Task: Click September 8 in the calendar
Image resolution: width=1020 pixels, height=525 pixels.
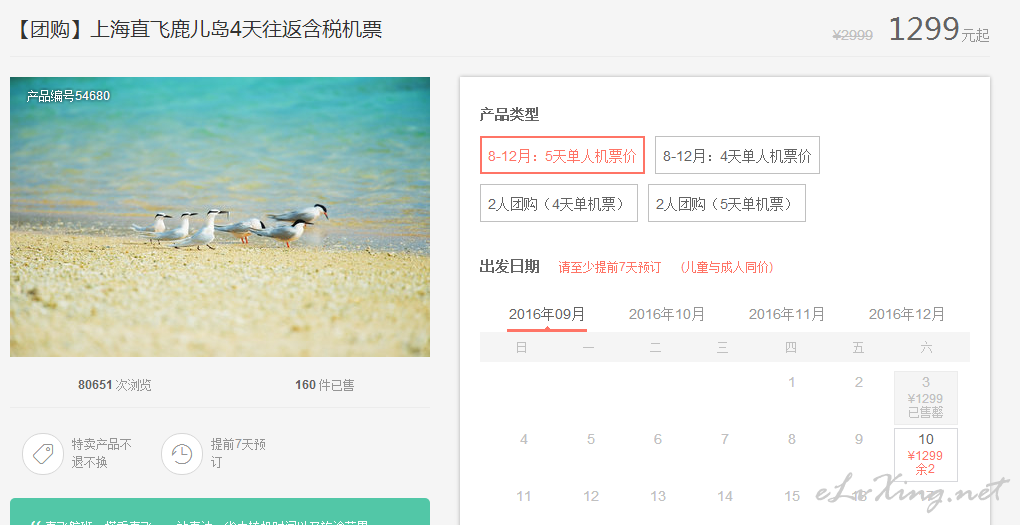Action: 792,439
